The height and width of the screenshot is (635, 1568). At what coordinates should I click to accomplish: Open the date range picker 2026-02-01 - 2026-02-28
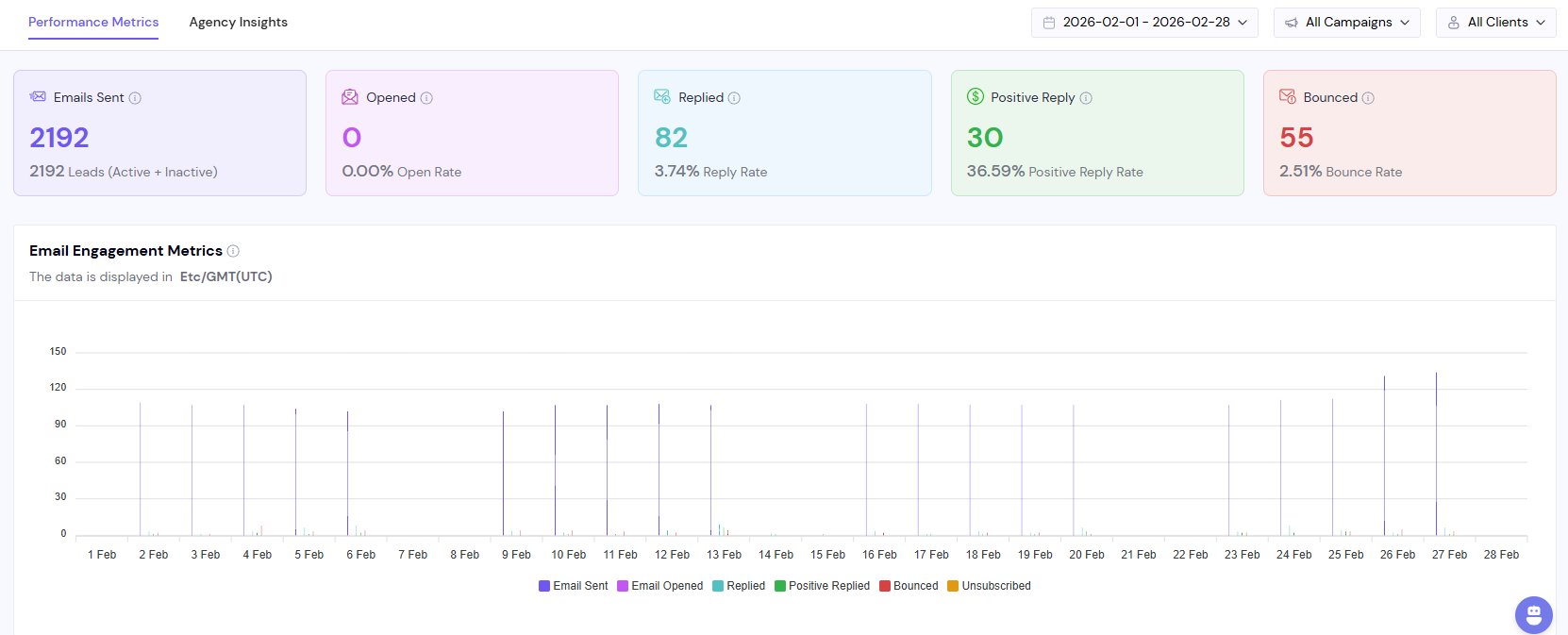point(1144,23)
